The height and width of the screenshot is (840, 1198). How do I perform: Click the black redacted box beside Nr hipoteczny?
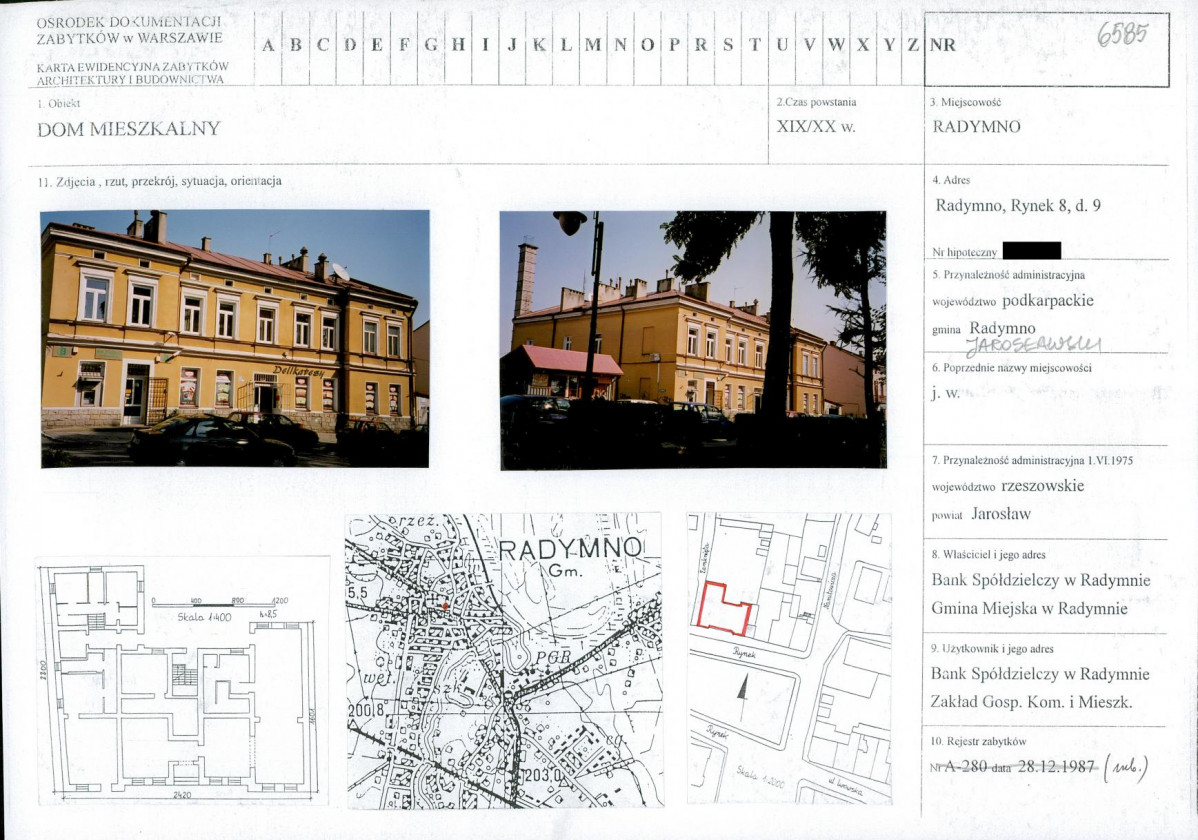[x=1031, y=251]
